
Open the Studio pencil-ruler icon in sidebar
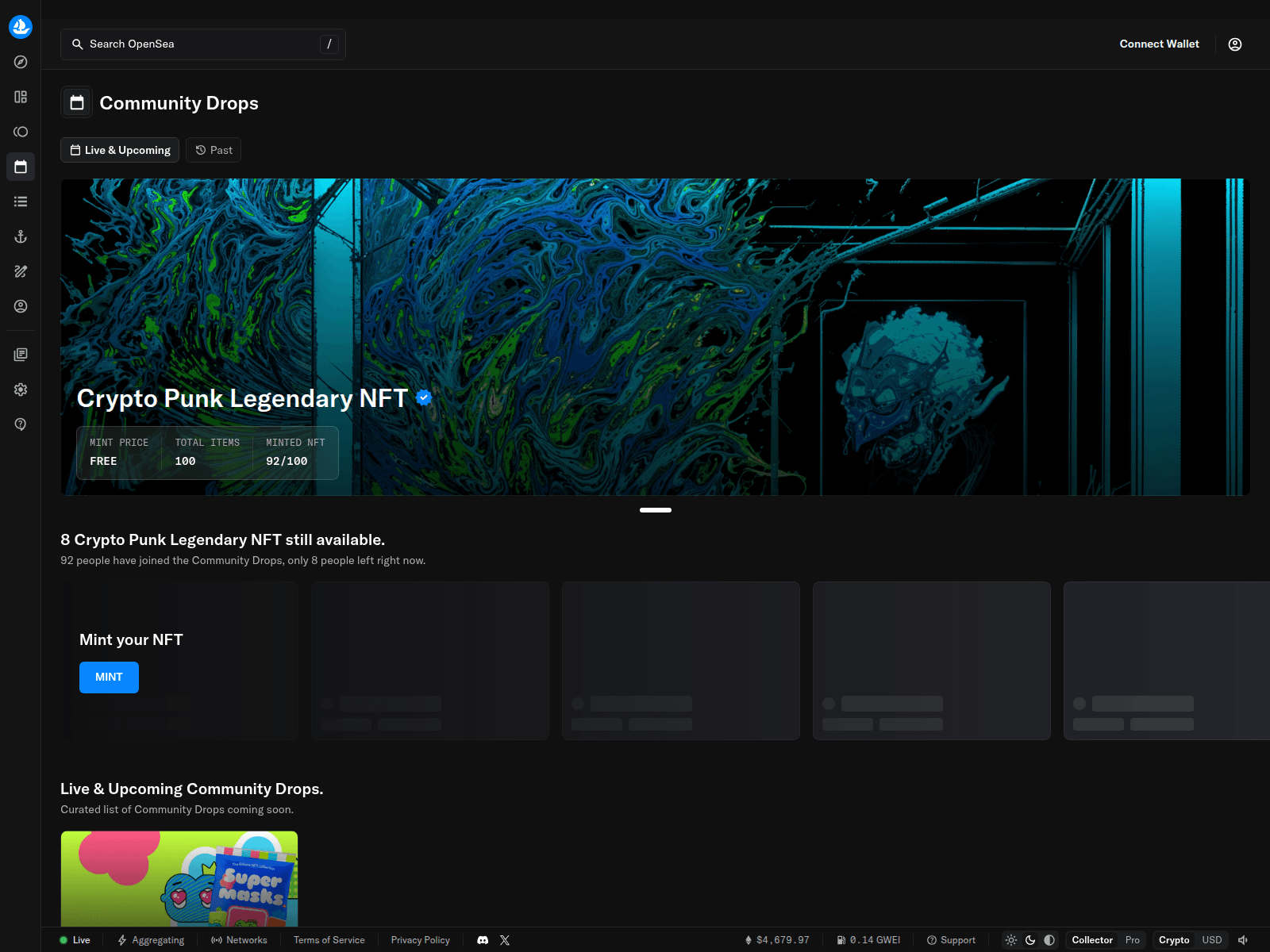point(21,271)
